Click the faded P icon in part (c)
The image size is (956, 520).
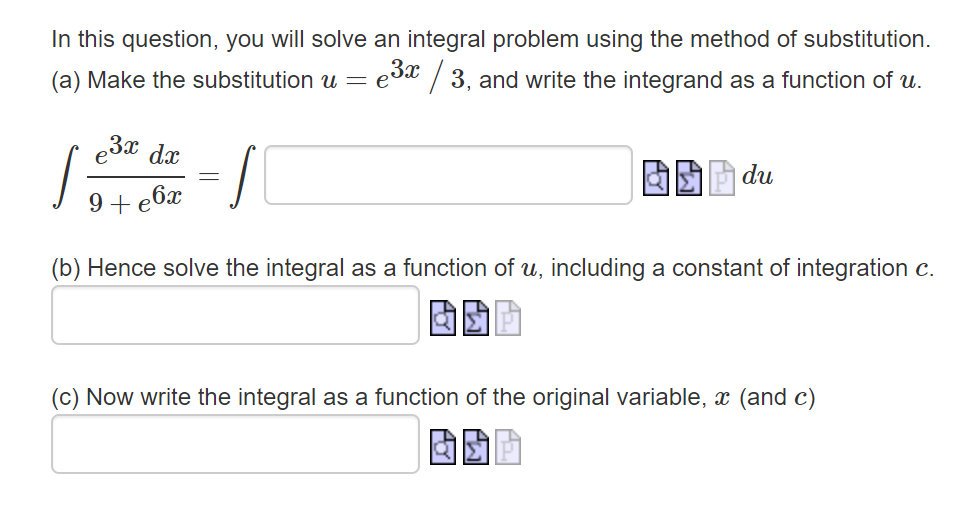508,447
